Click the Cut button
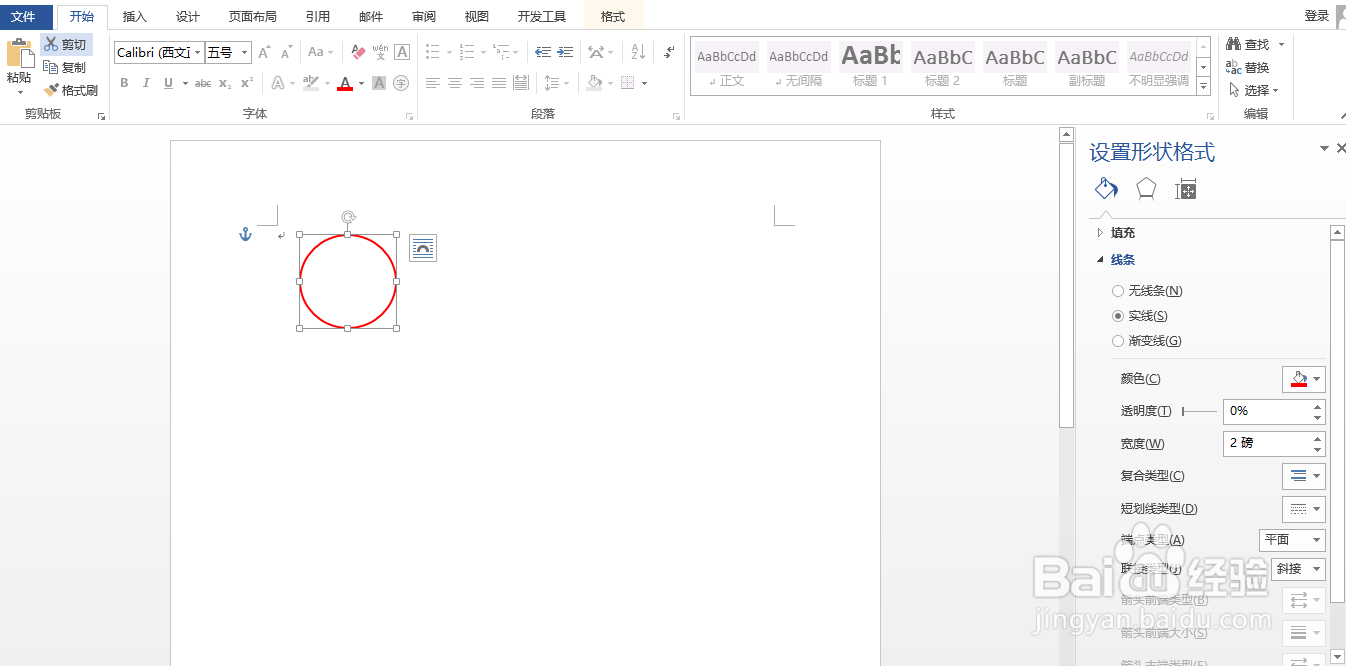The height and width of the screenshot is (666, 1346). [66, 45]
